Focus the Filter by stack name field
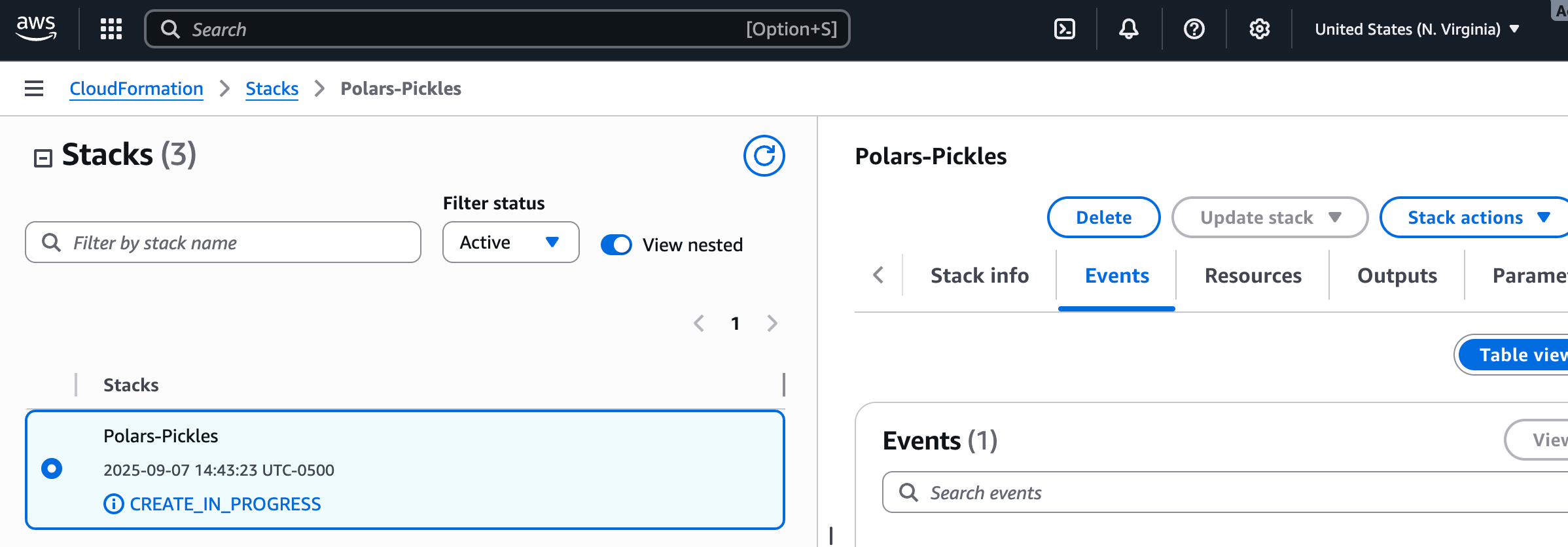The width and height of the screenshot is (1568, 547). pyautogui.click(x=223, y=242)
